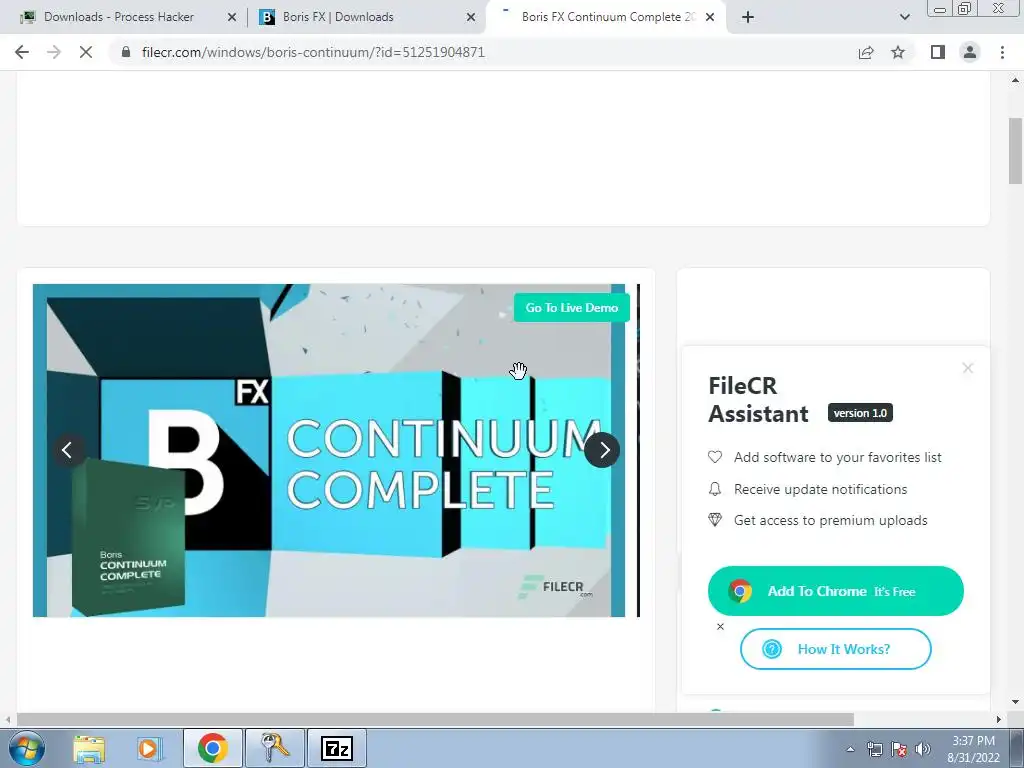Show the next slideshow image
Viewport: 1024px width, 768px height.
602,450
